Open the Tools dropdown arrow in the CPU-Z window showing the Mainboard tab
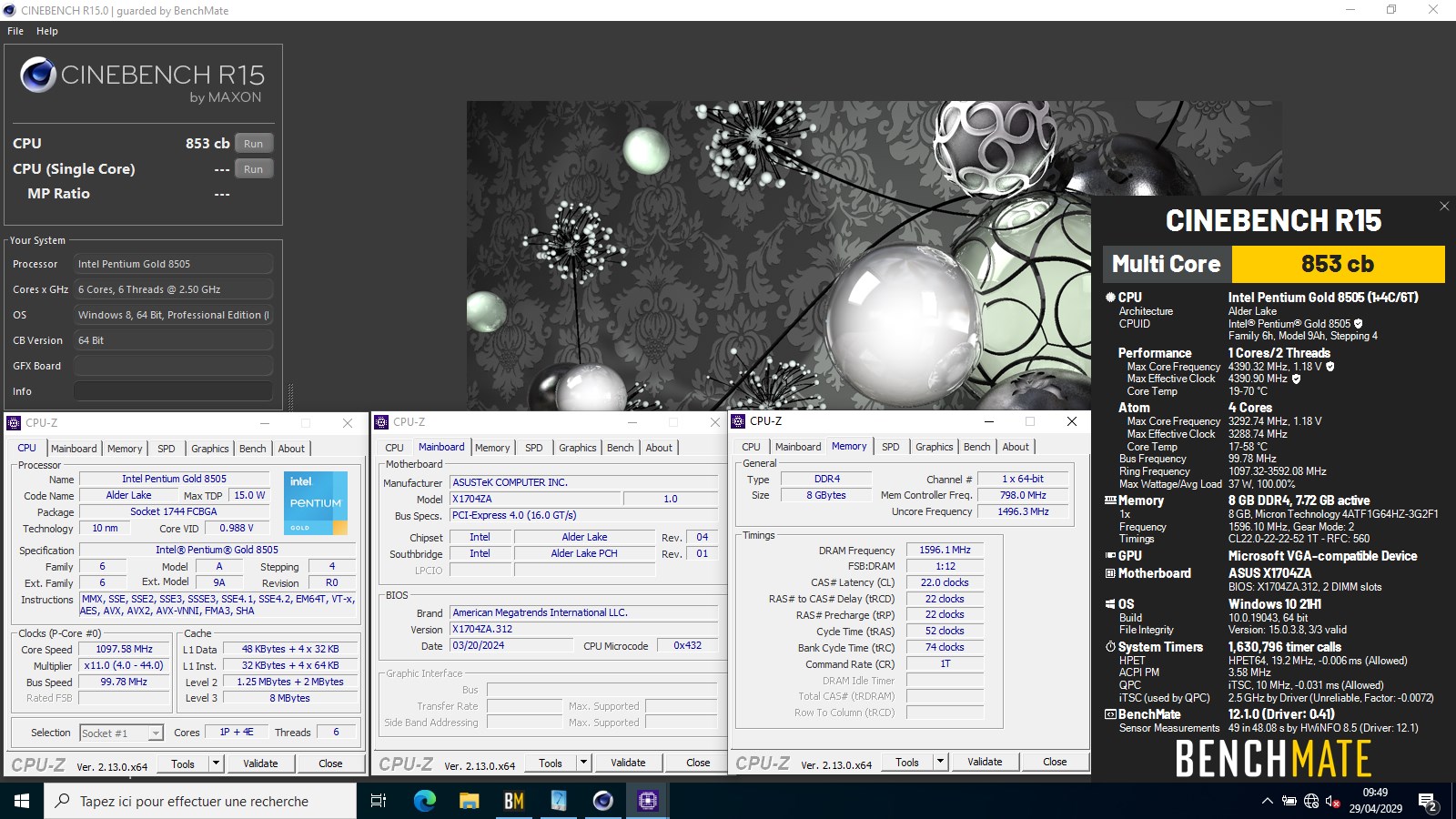Viewport: 1456px width, 819px height. pyautogui.click(x=584, y=763)
